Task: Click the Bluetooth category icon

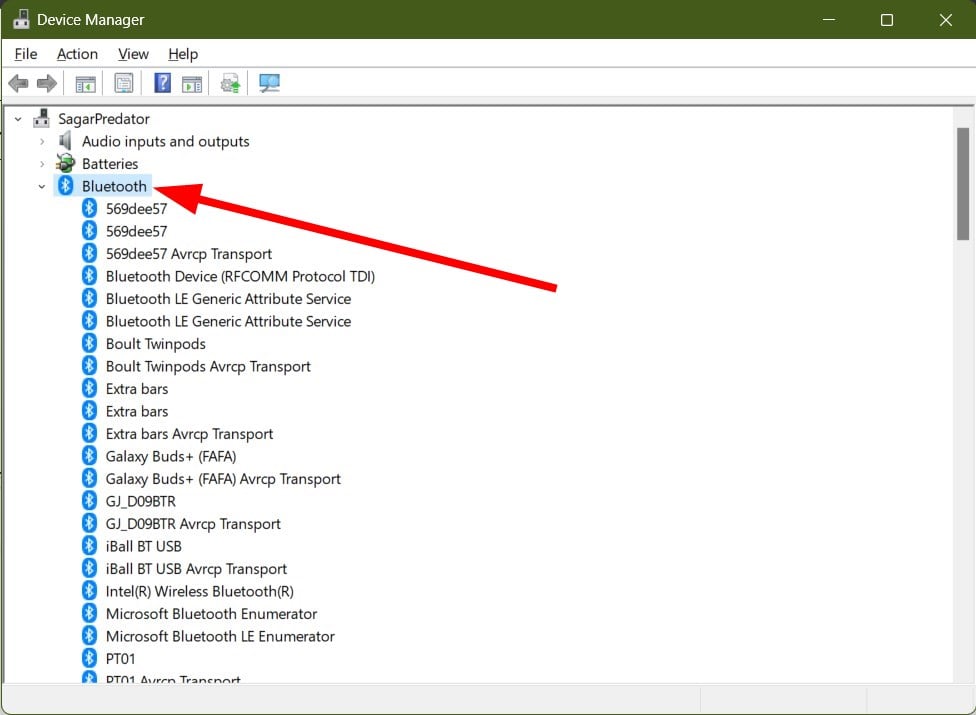Action: [x=65, y=186]
